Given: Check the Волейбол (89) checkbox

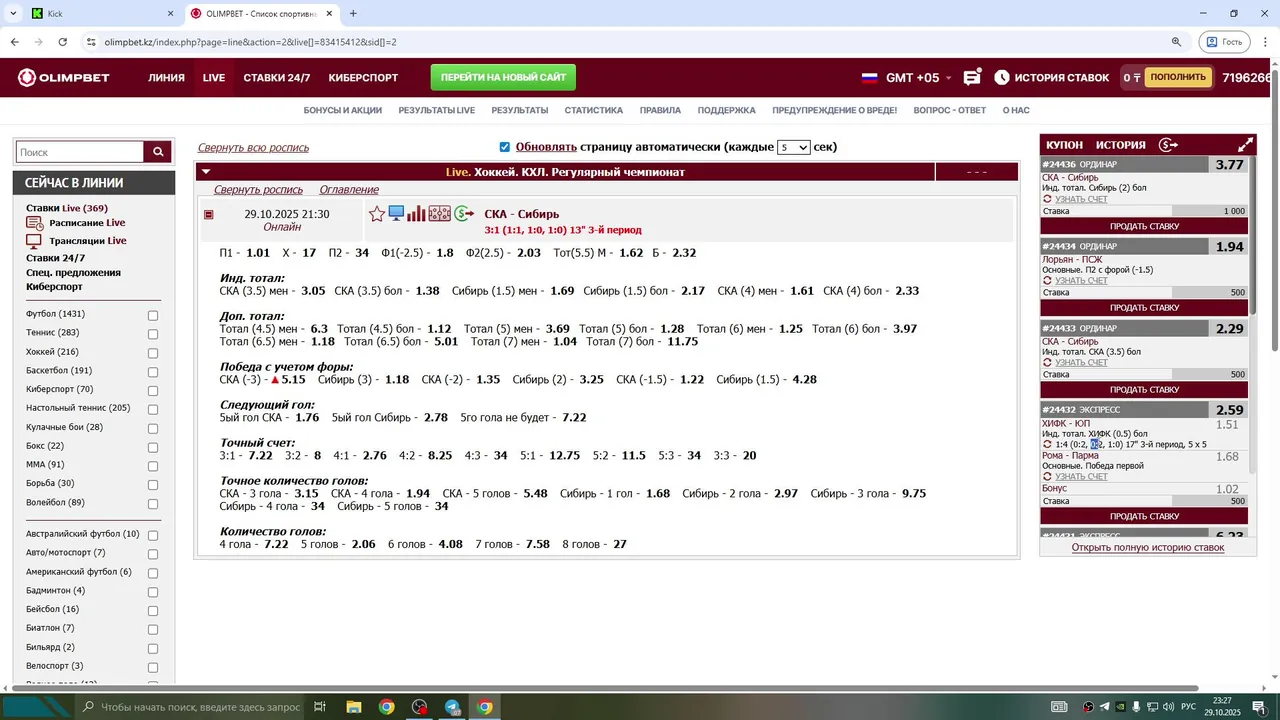Looking at the screenshot, I should click(153, 503).
